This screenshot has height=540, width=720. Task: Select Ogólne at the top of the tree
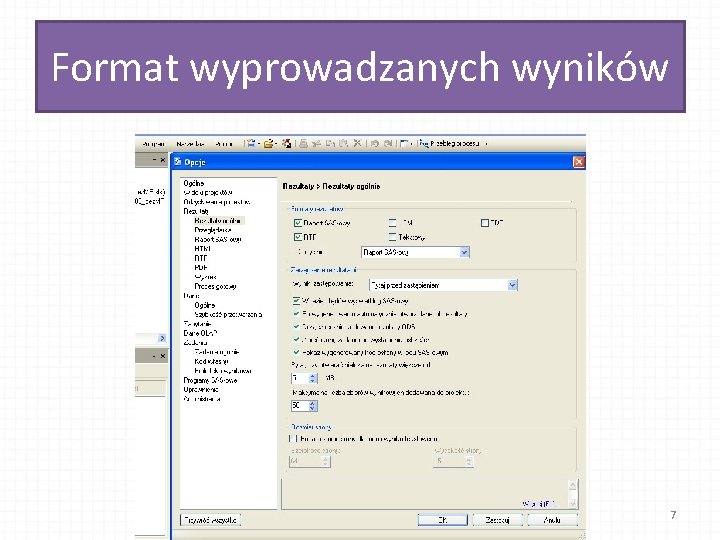(x=194, y=183)
